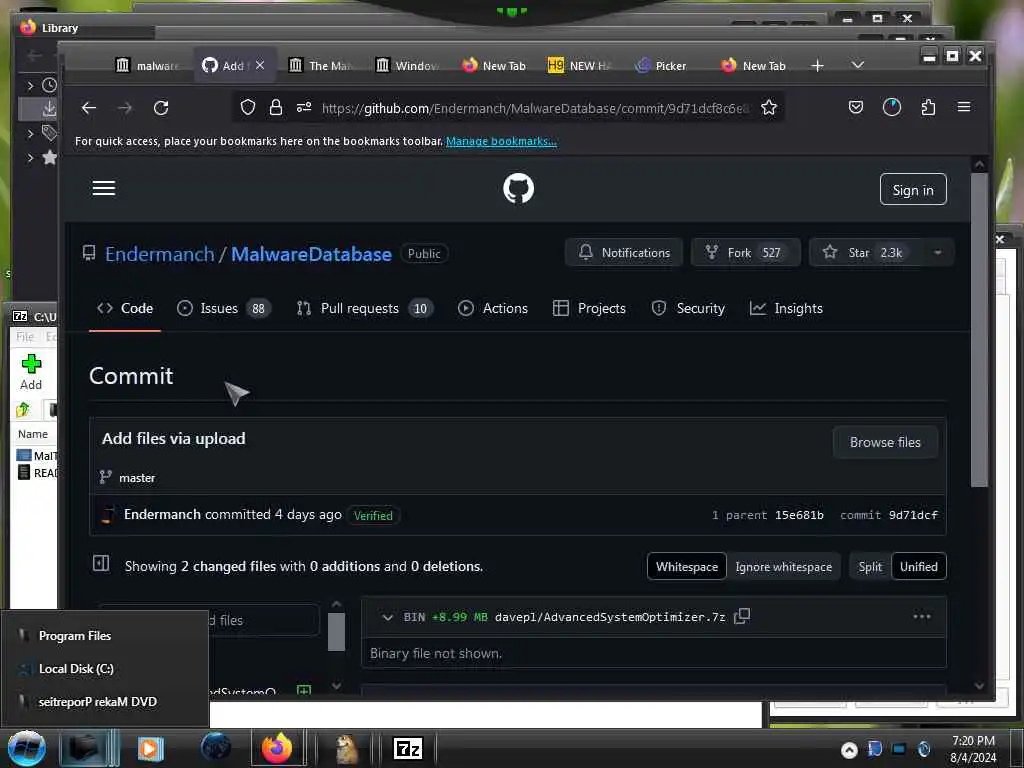Switch diff view to Unified
The height and width of the screenshot is (768, 1024).
918,567
